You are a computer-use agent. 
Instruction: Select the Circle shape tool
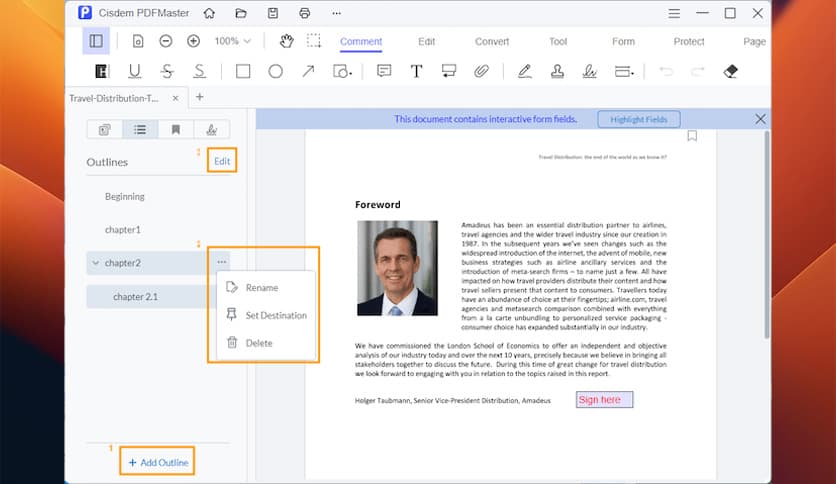pyautogui.click(x=276, y=71)
